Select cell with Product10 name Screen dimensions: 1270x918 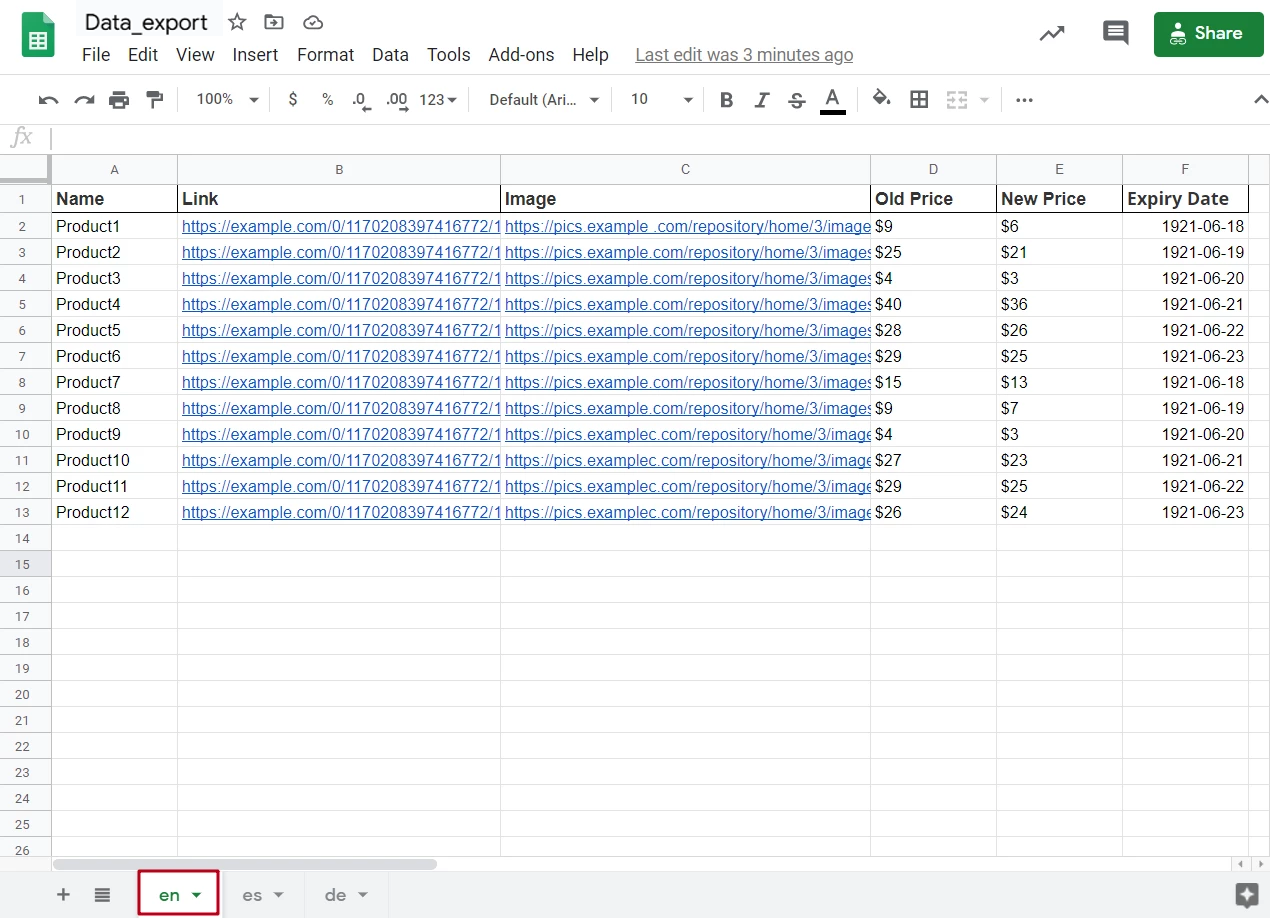click(x=114, y=460)
